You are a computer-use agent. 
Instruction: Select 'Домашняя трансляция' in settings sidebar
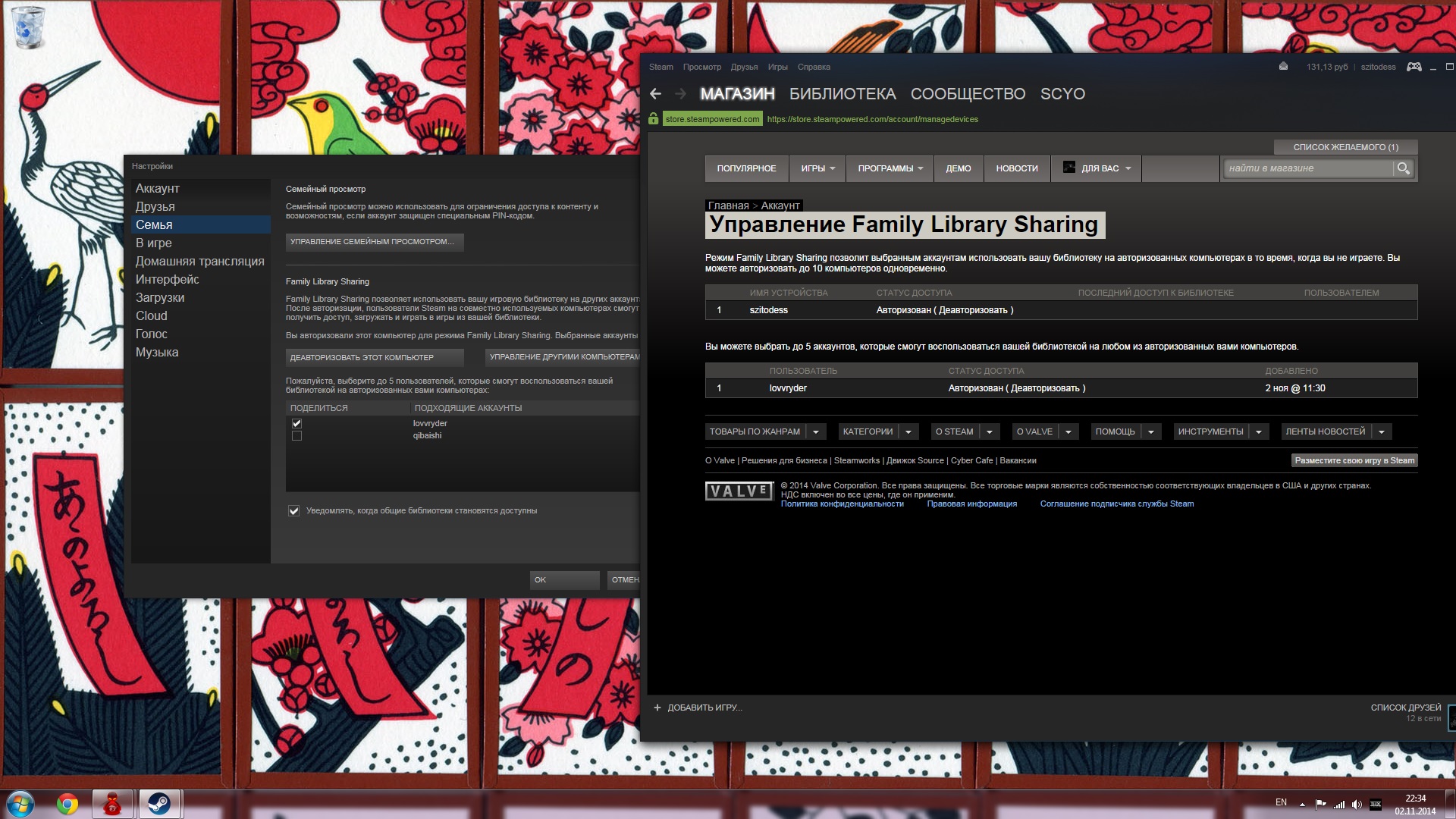tap(201, 261)
